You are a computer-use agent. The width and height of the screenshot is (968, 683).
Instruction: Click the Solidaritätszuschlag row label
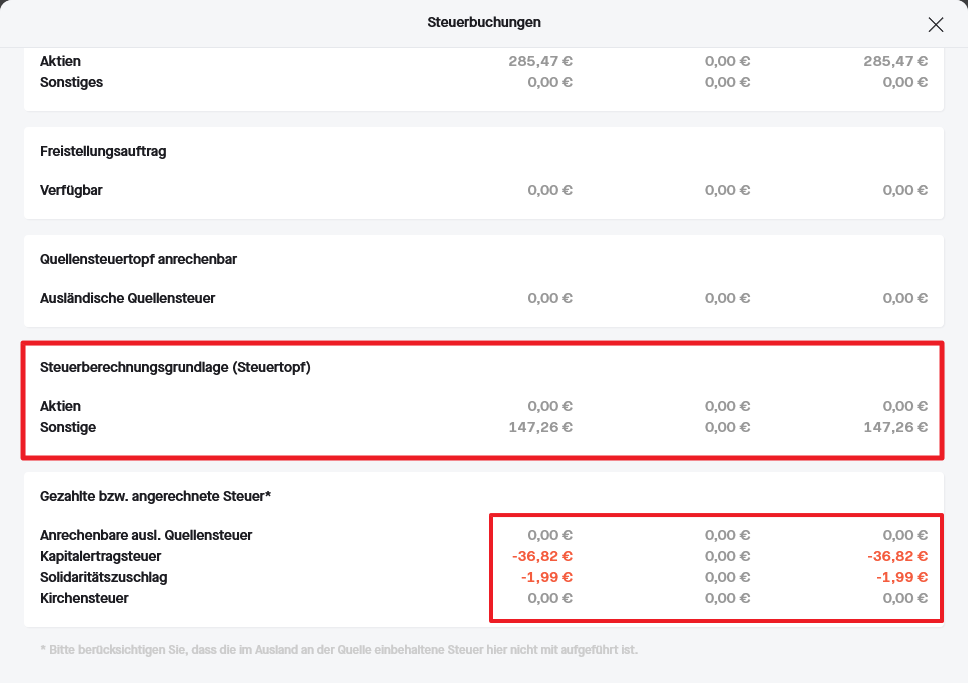pos(104,578)
